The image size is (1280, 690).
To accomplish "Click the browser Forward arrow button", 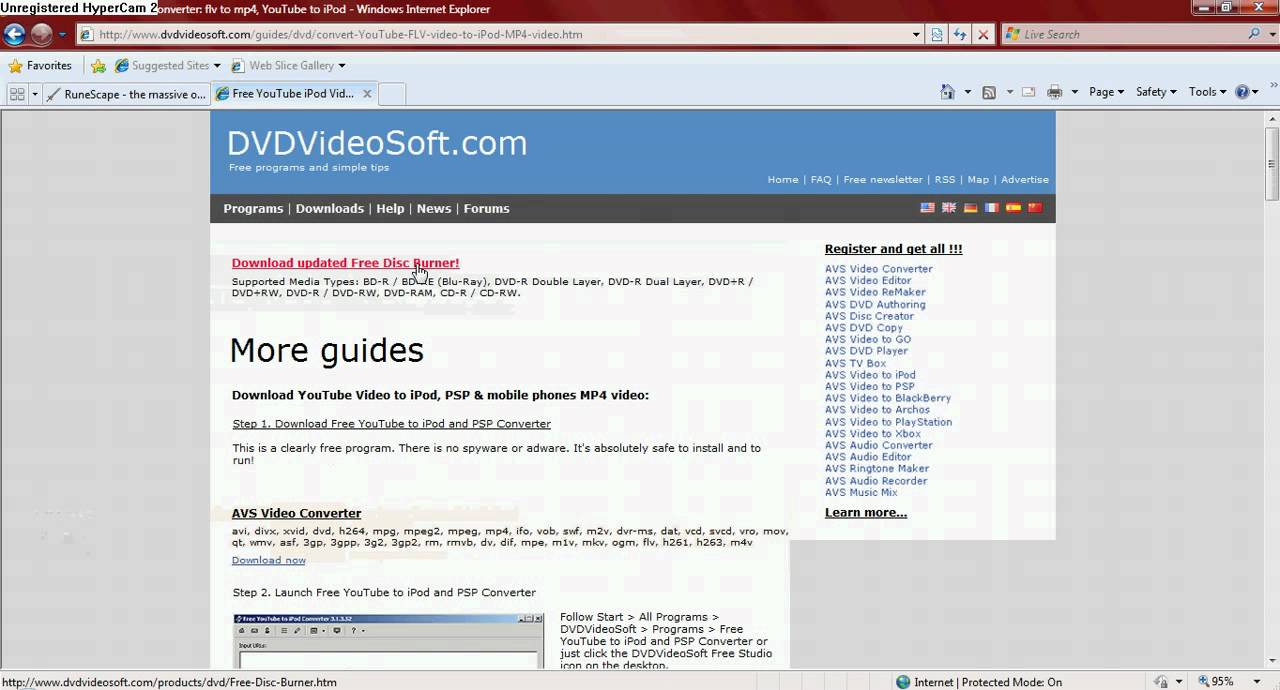I will point(41,35).
